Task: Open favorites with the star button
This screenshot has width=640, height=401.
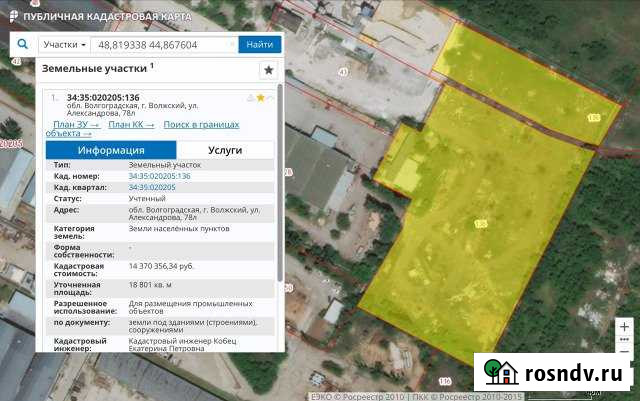Action: (x=268, y=70)
